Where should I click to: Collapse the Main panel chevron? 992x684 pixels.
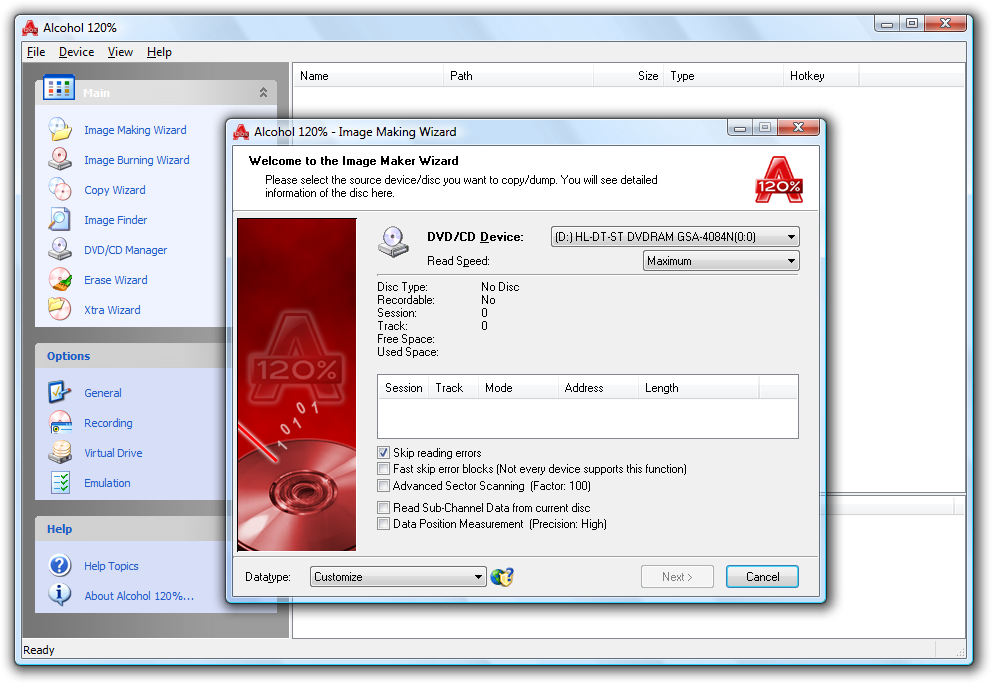tap(263, 92)
